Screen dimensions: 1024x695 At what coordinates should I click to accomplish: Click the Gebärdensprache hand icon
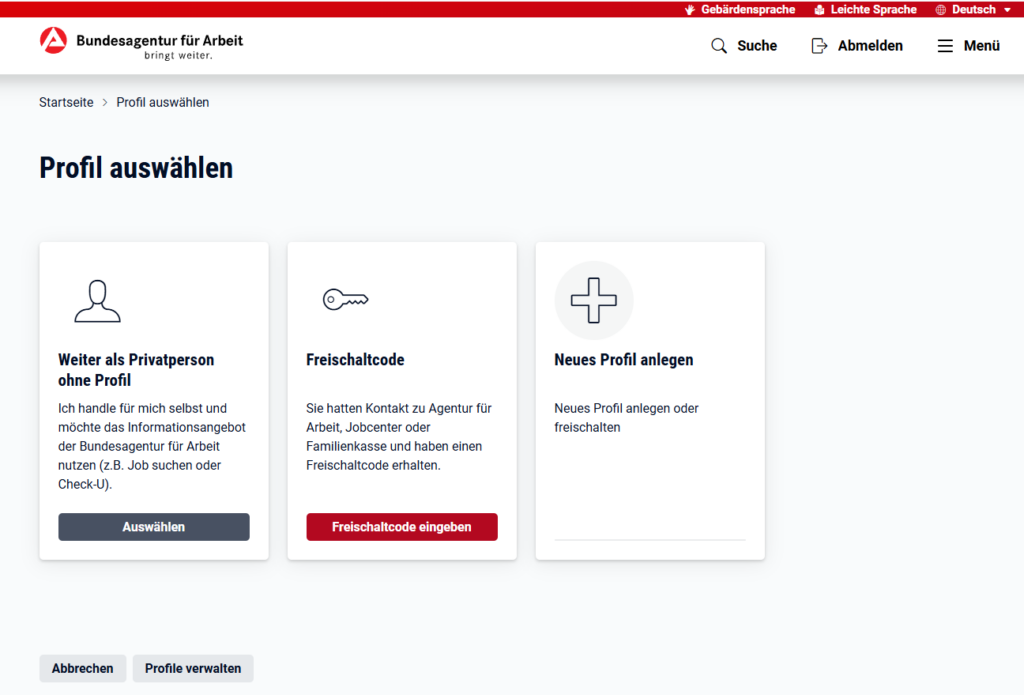point(689,10)
